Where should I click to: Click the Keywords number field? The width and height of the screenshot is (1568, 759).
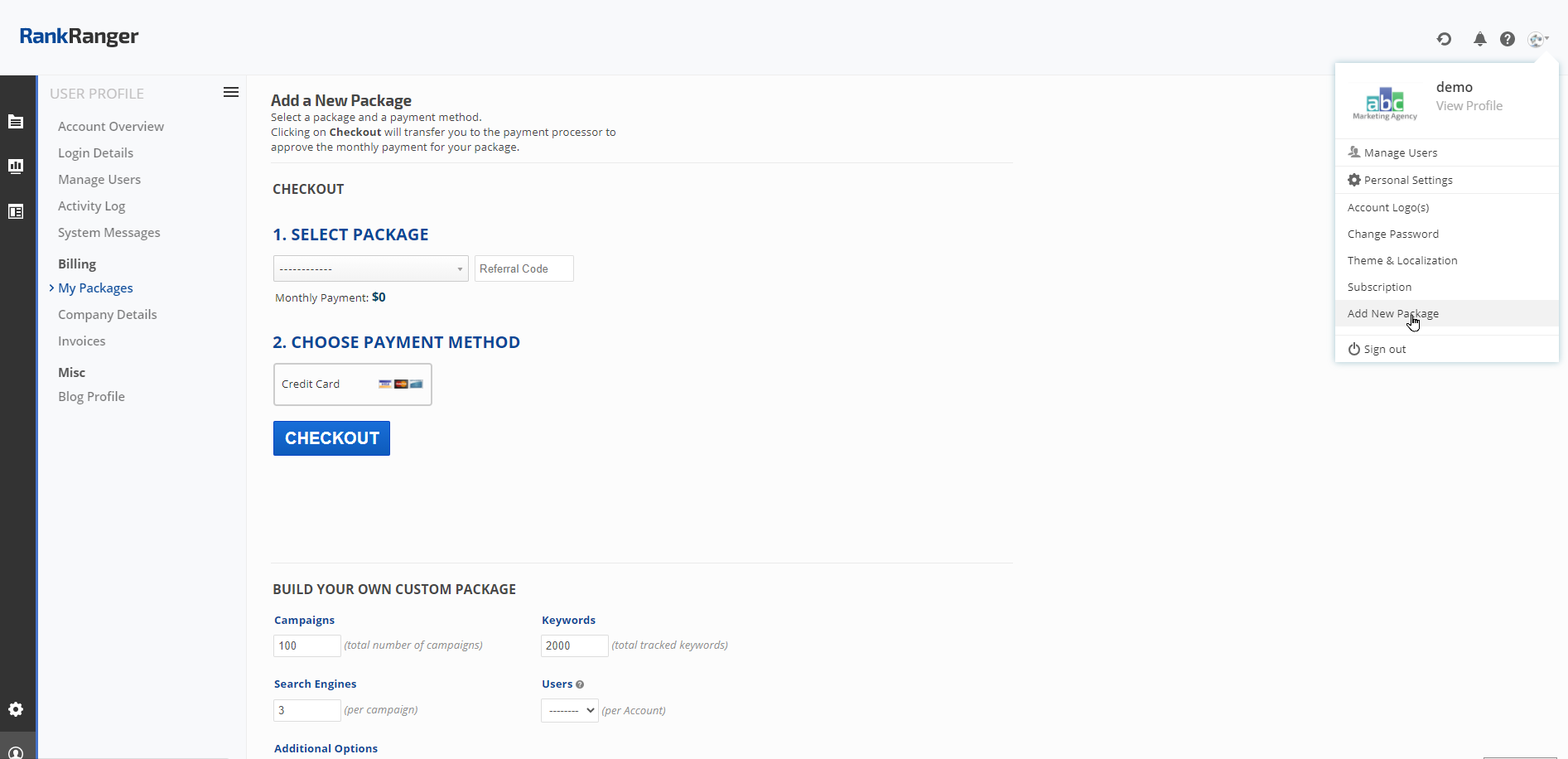[574, 645]
